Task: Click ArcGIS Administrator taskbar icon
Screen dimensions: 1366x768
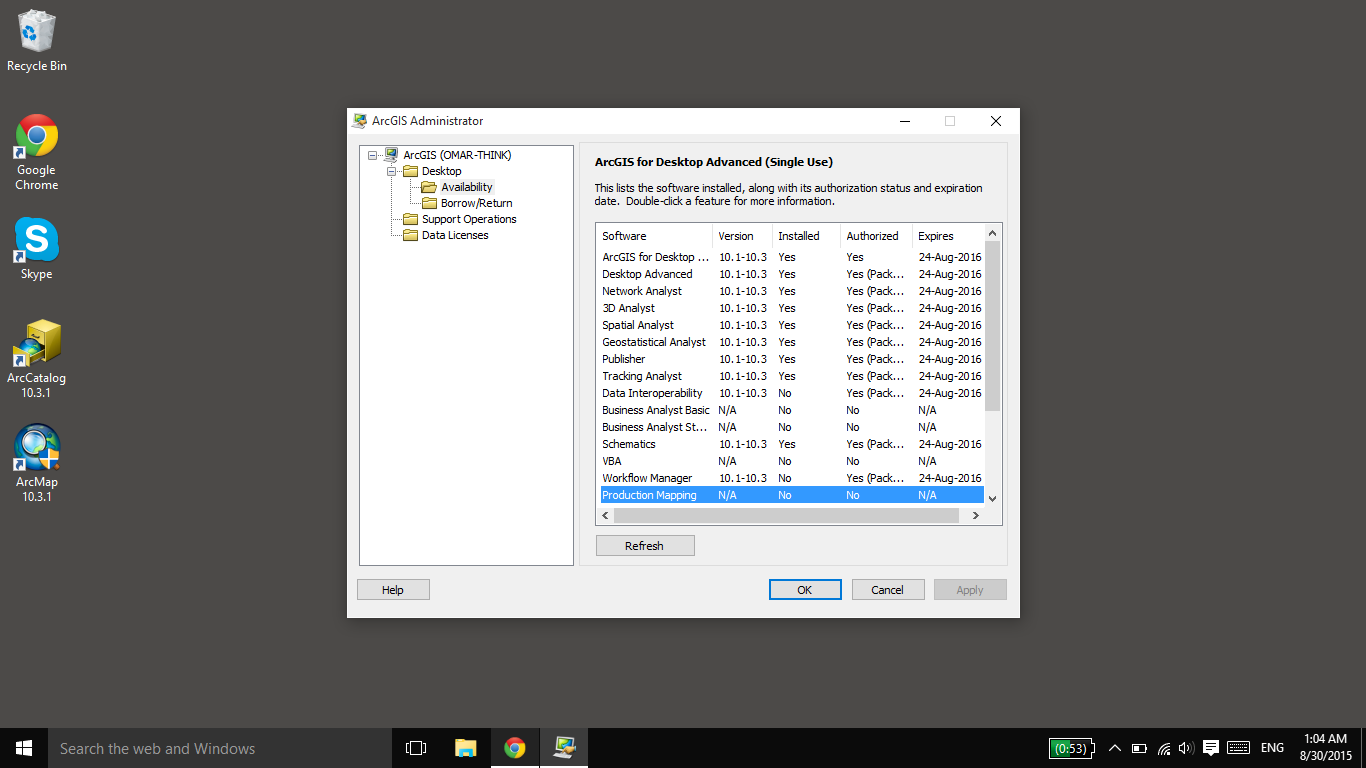Action: click(x=564, y=748)
